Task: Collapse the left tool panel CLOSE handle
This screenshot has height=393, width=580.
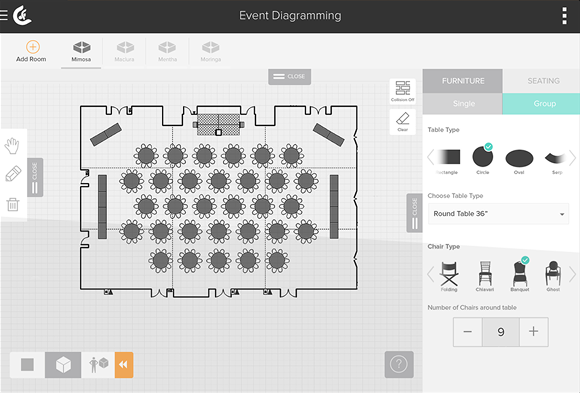Action: tap(35, 177)
